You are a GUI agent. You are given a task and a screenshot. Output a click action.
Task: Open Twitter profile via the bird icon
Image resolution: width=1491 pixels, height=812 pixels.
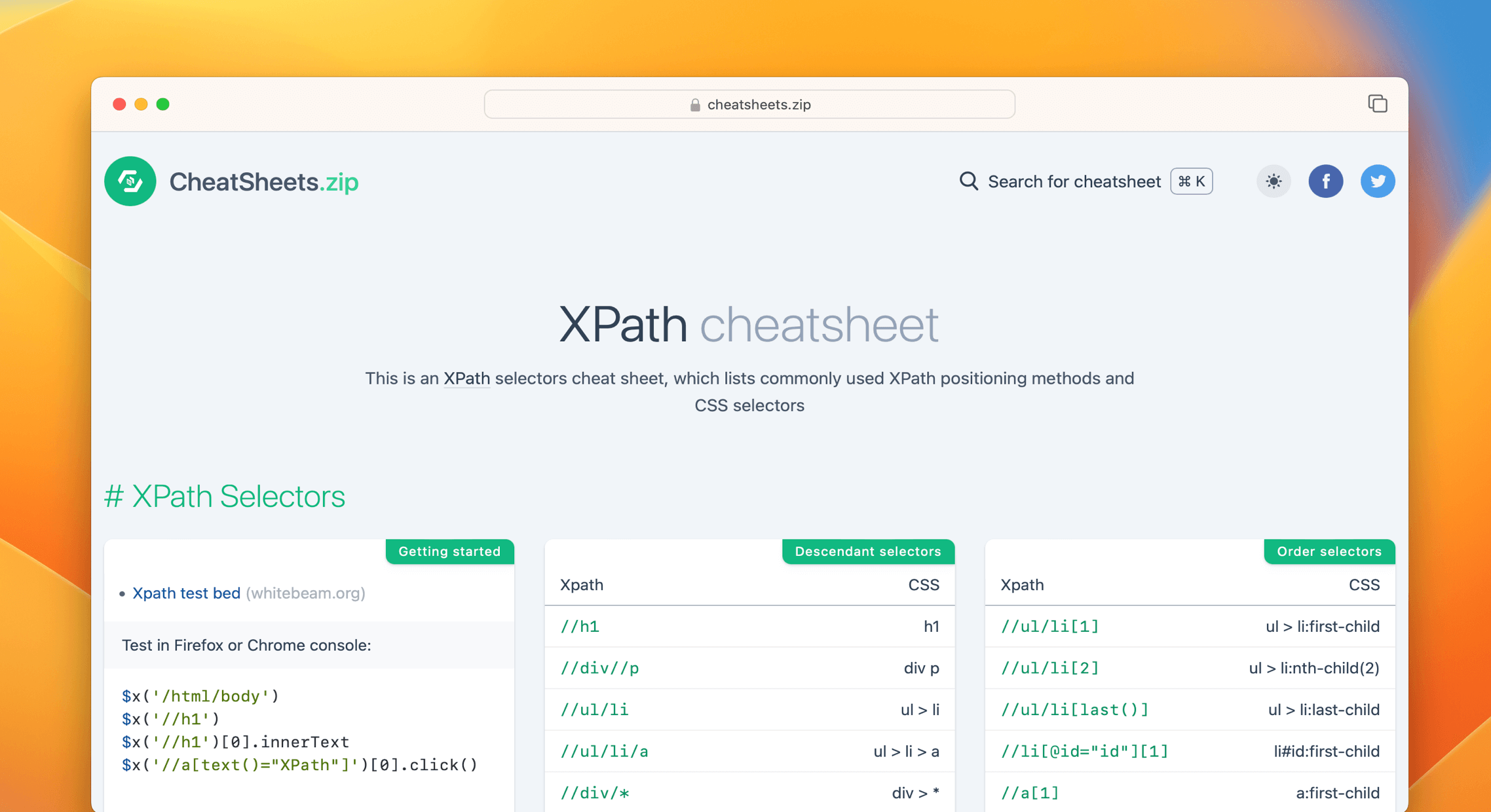tap(1378, 181)
